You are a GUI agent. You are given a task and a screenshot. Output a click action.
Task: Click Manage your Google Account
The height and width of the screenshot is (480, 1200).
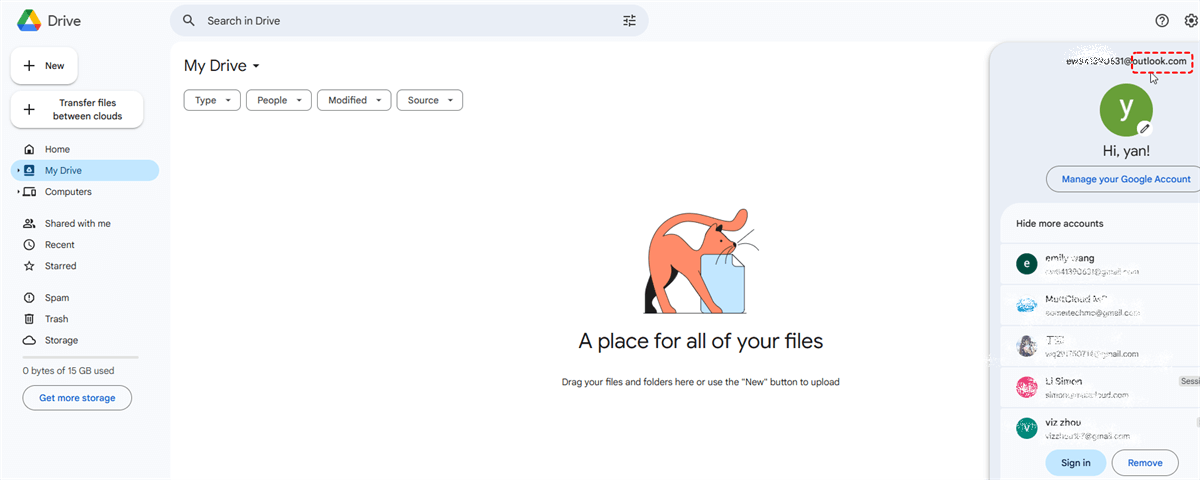point(1125,179)
